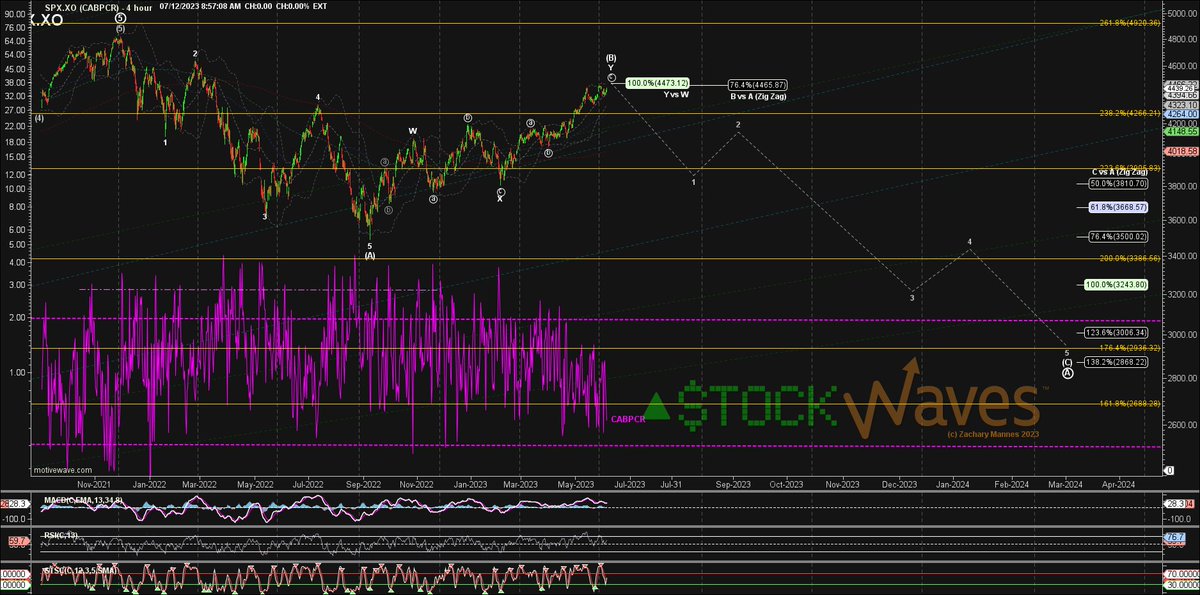1200x595 pixels.
Task: Click the MACD(C,EMA,13,34,9) indicator label
Action: click(82, 499)
